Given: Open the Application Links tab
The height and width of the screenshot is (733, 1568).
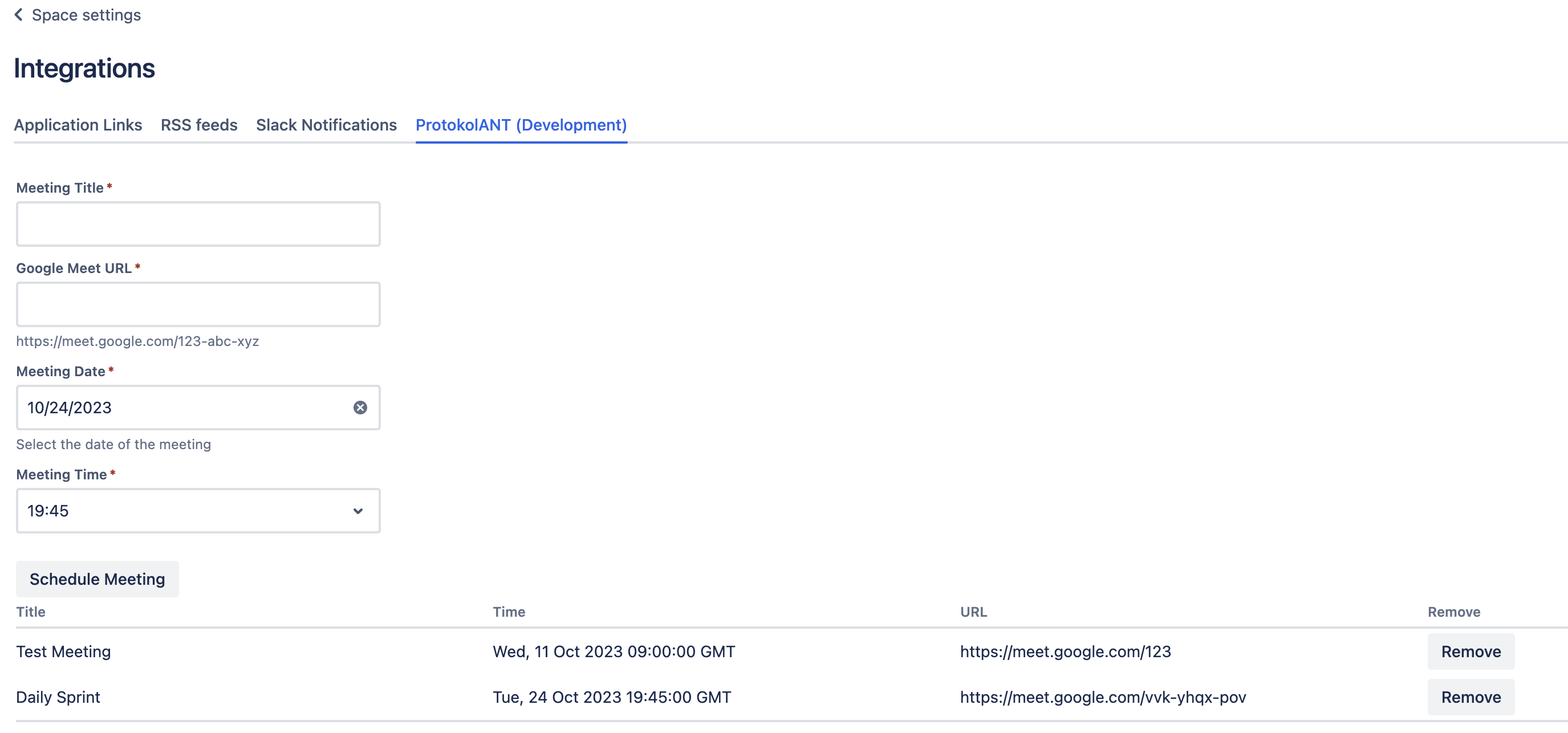Looking at the screenshot, I should [x=78, y=125].
